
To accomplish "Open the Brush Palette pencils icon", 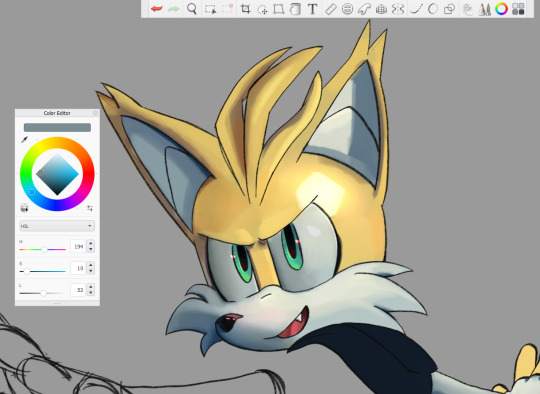I will click(x=484, y=9).
